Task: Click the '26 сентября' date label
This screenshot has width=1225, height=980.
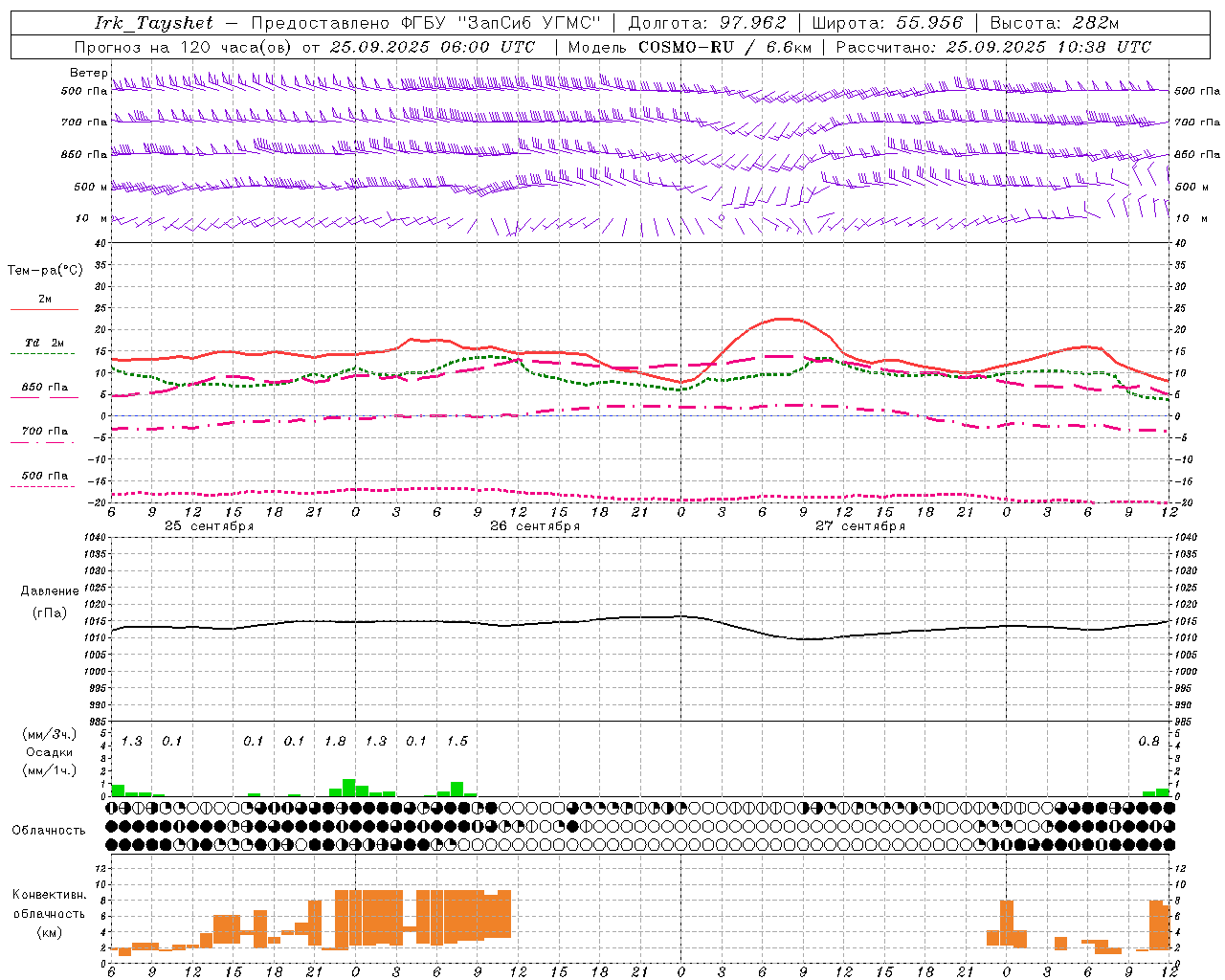Action: pyautogui.click(x=535, y=526)
